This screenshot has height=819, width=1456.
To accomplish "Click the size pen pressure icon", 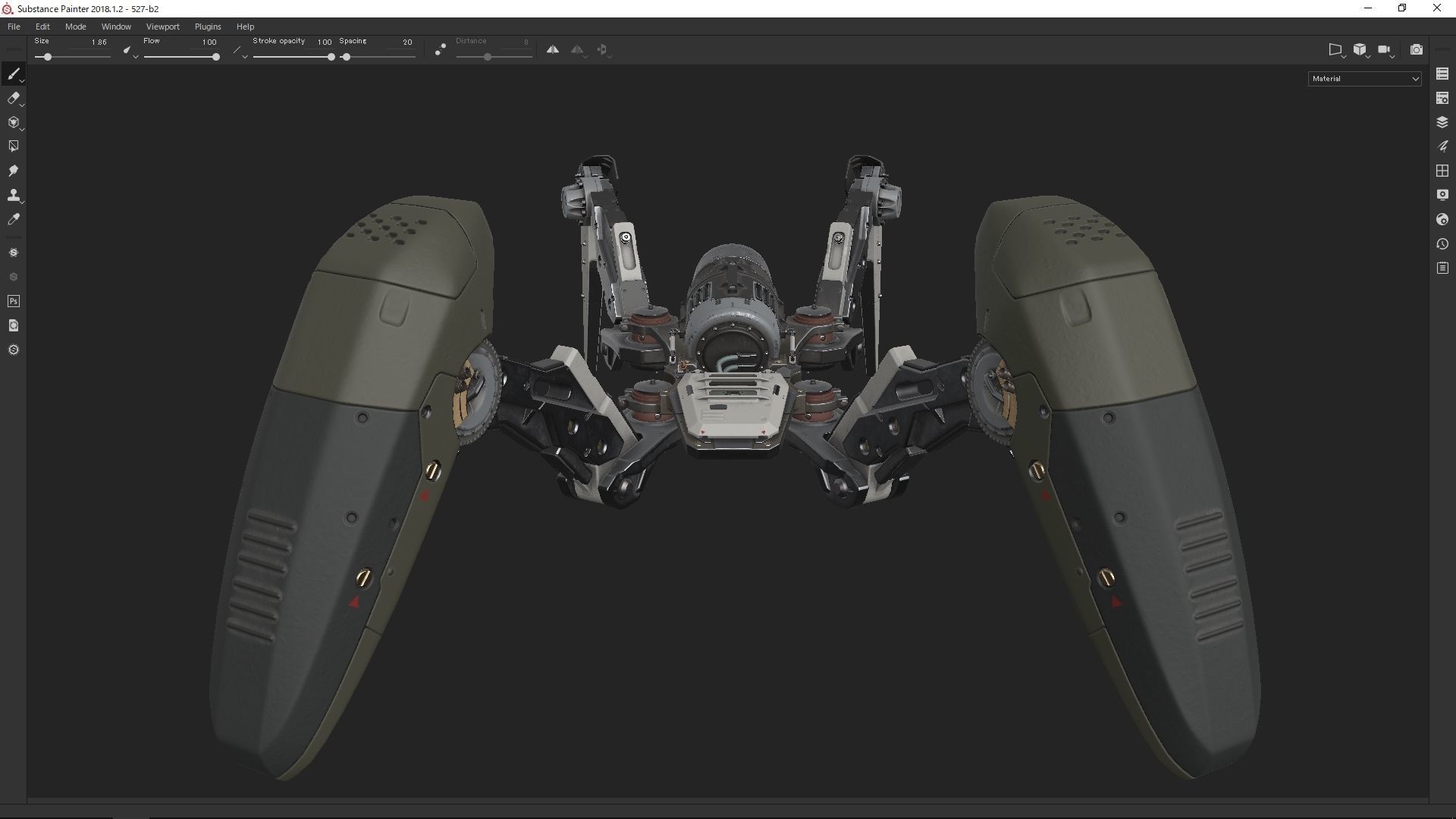I will [127, 49].
